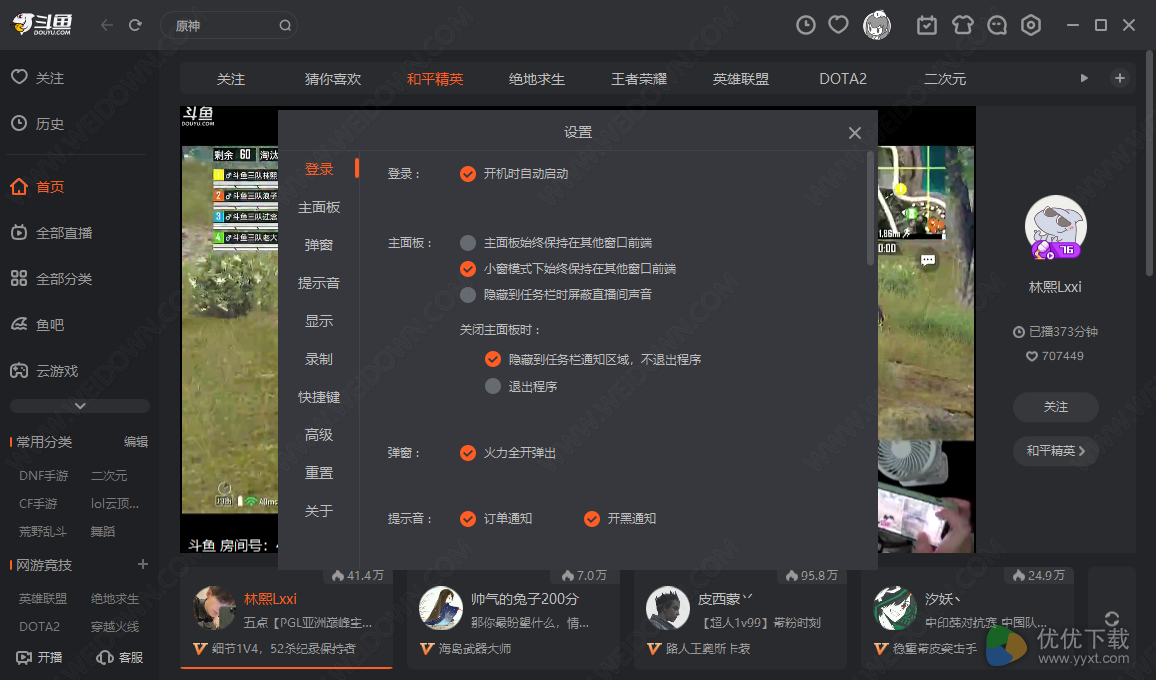The width and height of the screenshot is (1156, 680).
Task: Switch to 主面板 settings section
Action: [318, 207]
